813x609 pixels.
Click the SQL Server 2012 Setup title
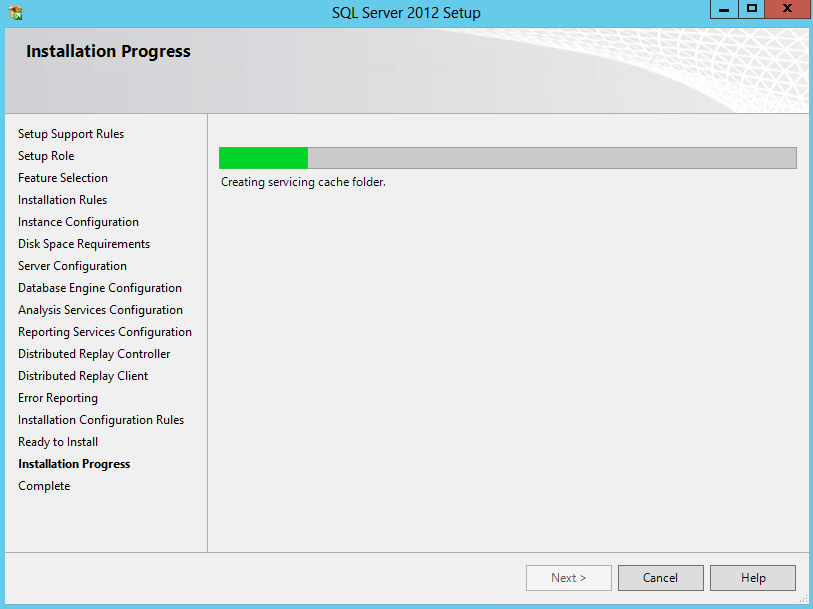click(x=406, y=12)
